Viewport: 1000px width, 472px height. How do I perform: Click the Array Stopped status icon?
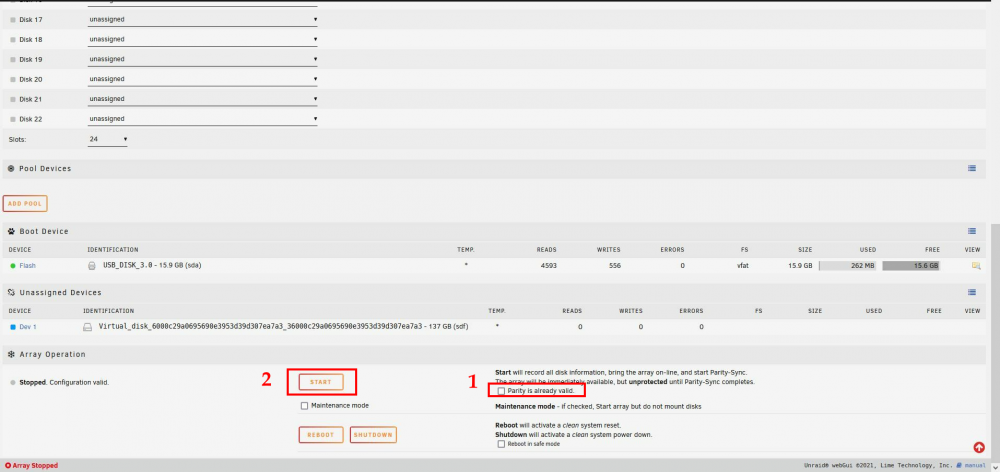coord(8,466)
